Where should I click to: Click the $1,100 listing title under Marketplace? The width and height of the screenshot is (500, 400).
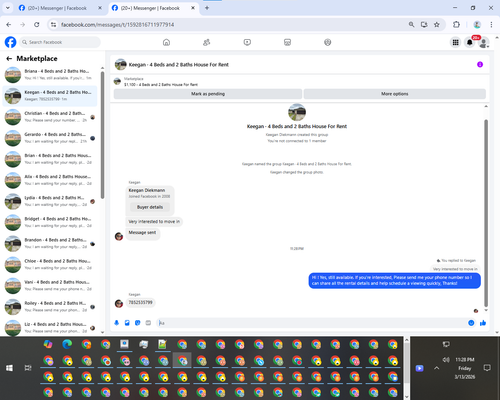[x=161, y=85]
